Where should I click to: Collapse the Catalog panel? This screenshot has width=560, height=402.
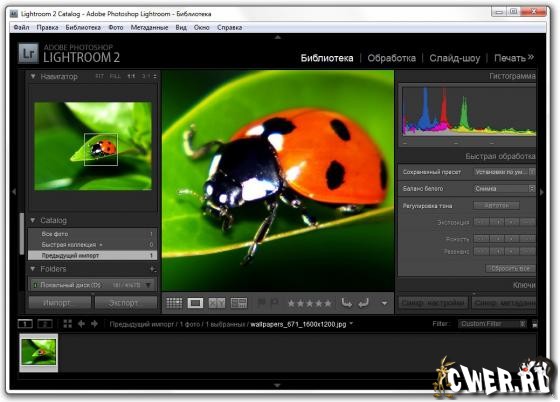pos(33,221)
